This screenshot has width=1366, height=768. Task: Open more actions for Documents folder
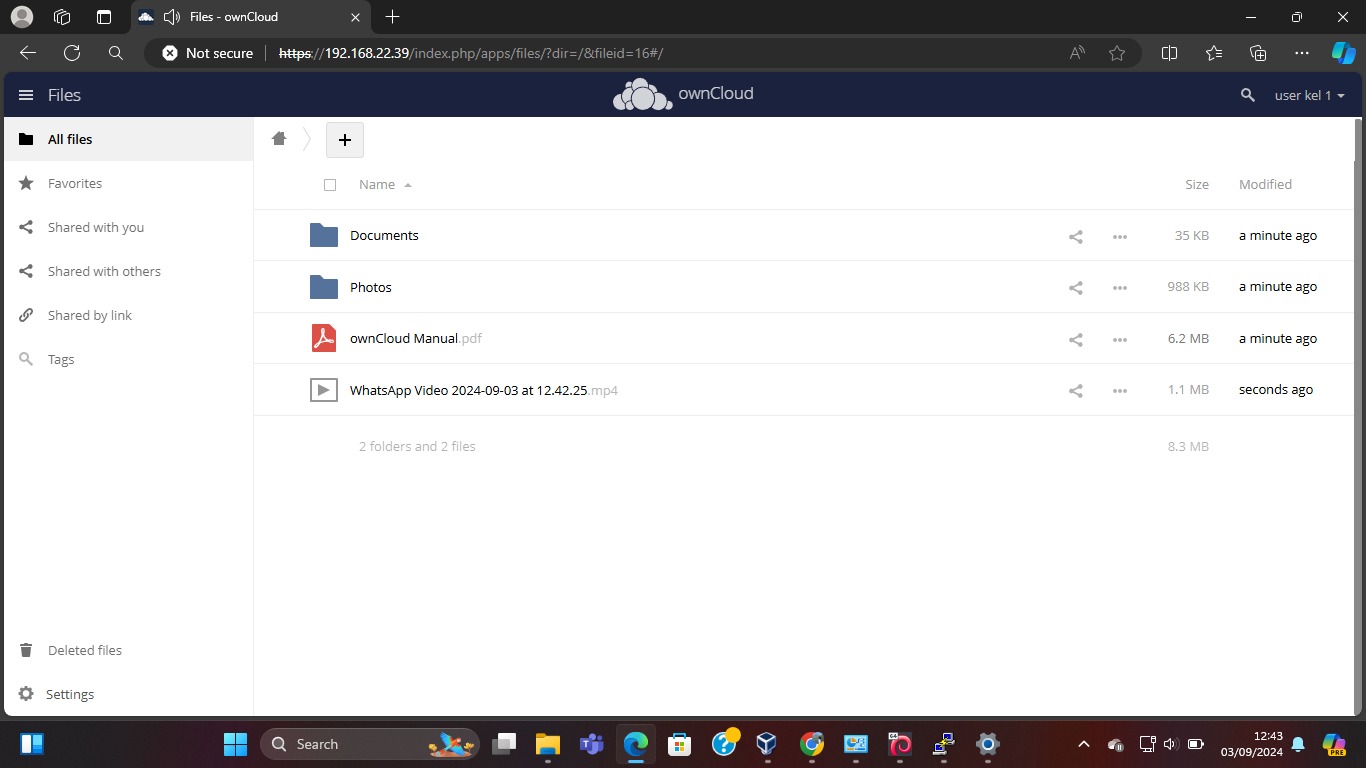(1120, 236)
